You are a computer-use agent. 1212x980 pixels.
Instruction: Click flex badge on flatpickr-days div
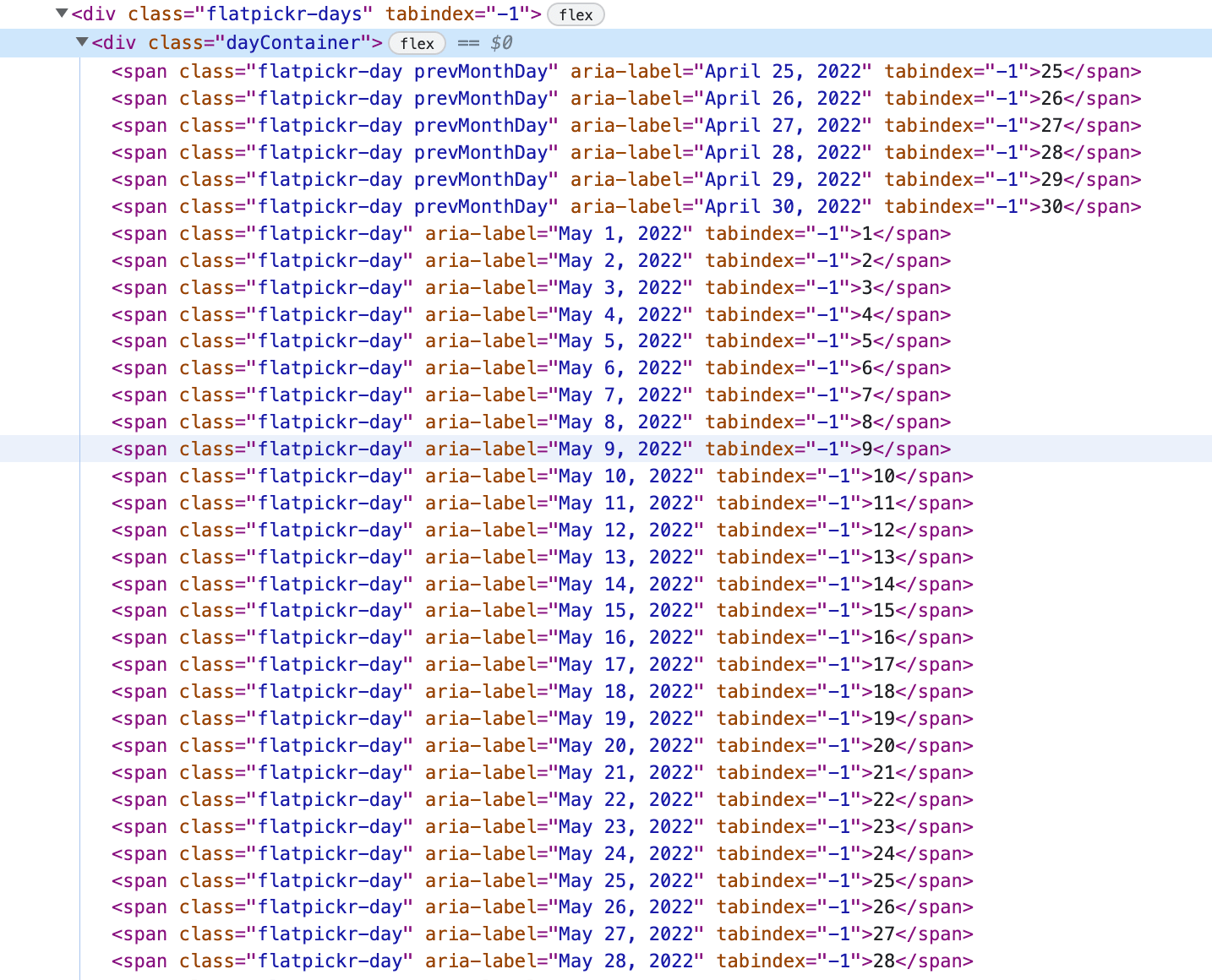click(576, 14)
